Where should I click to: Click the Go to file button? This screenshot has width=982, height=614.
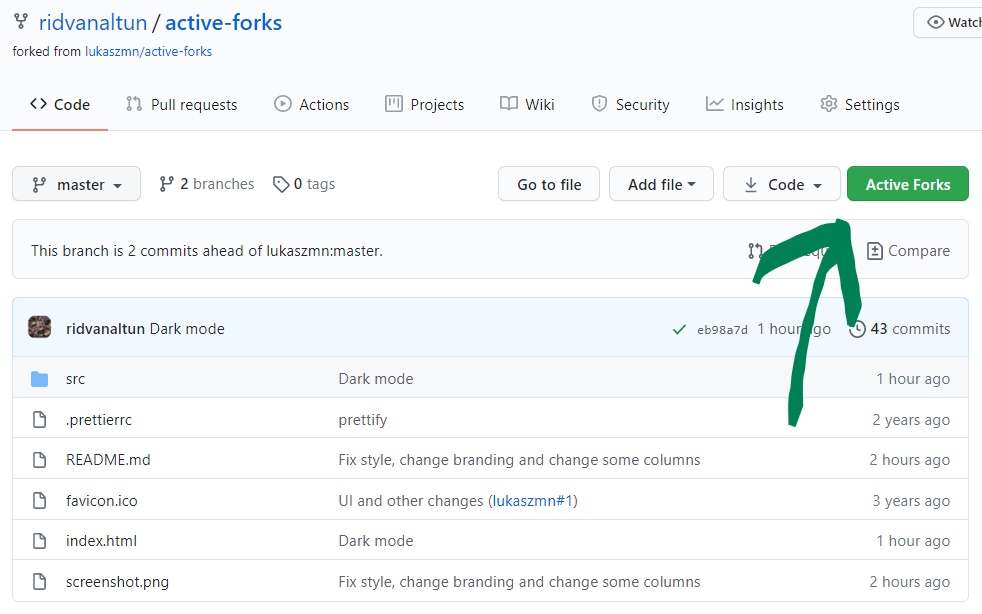(x=549, y=184)
